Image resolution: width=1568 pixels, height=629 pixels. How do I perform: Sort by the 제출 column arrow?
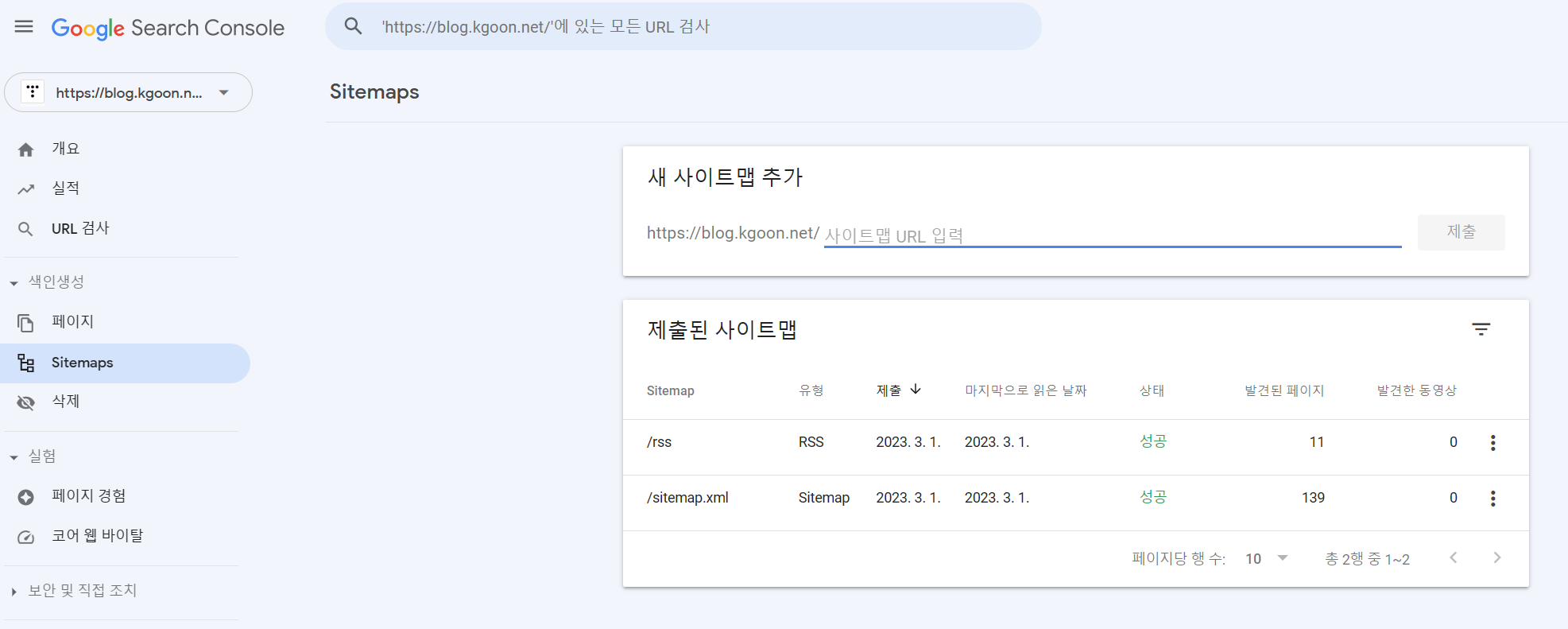[x=916, y=390]
